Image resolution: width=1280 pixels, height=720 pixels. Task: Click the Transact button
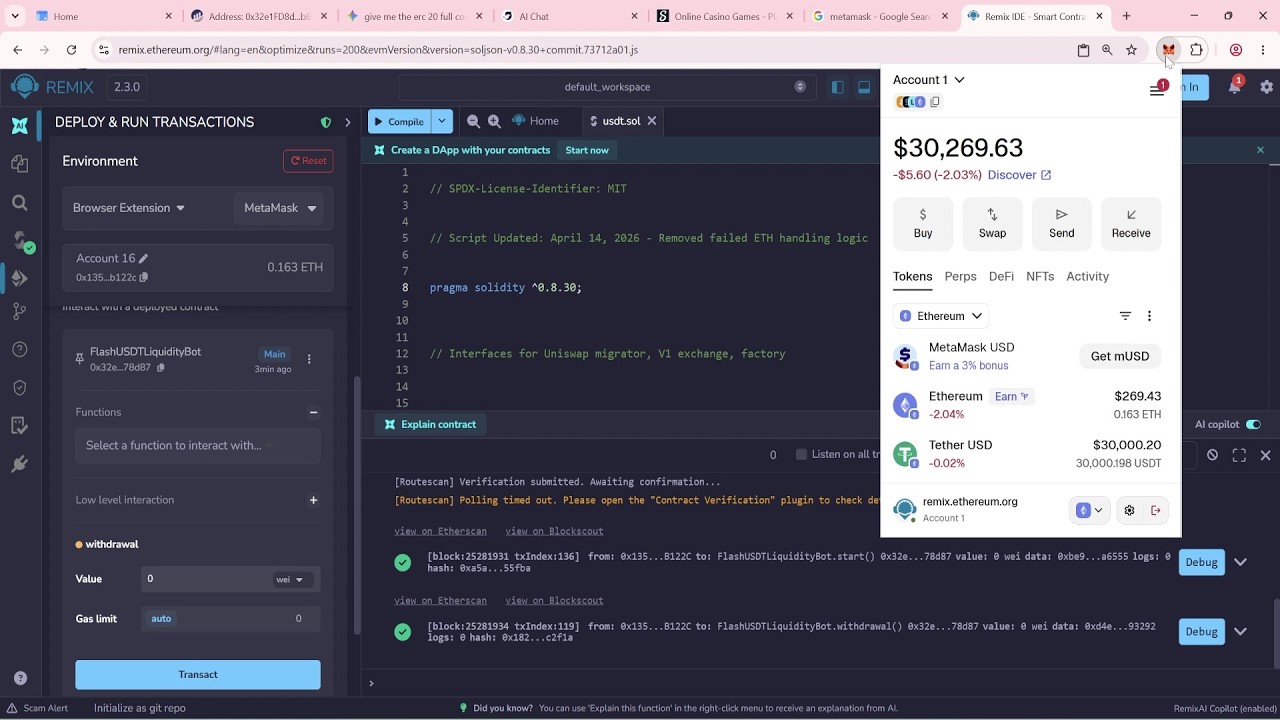(198, 675)
